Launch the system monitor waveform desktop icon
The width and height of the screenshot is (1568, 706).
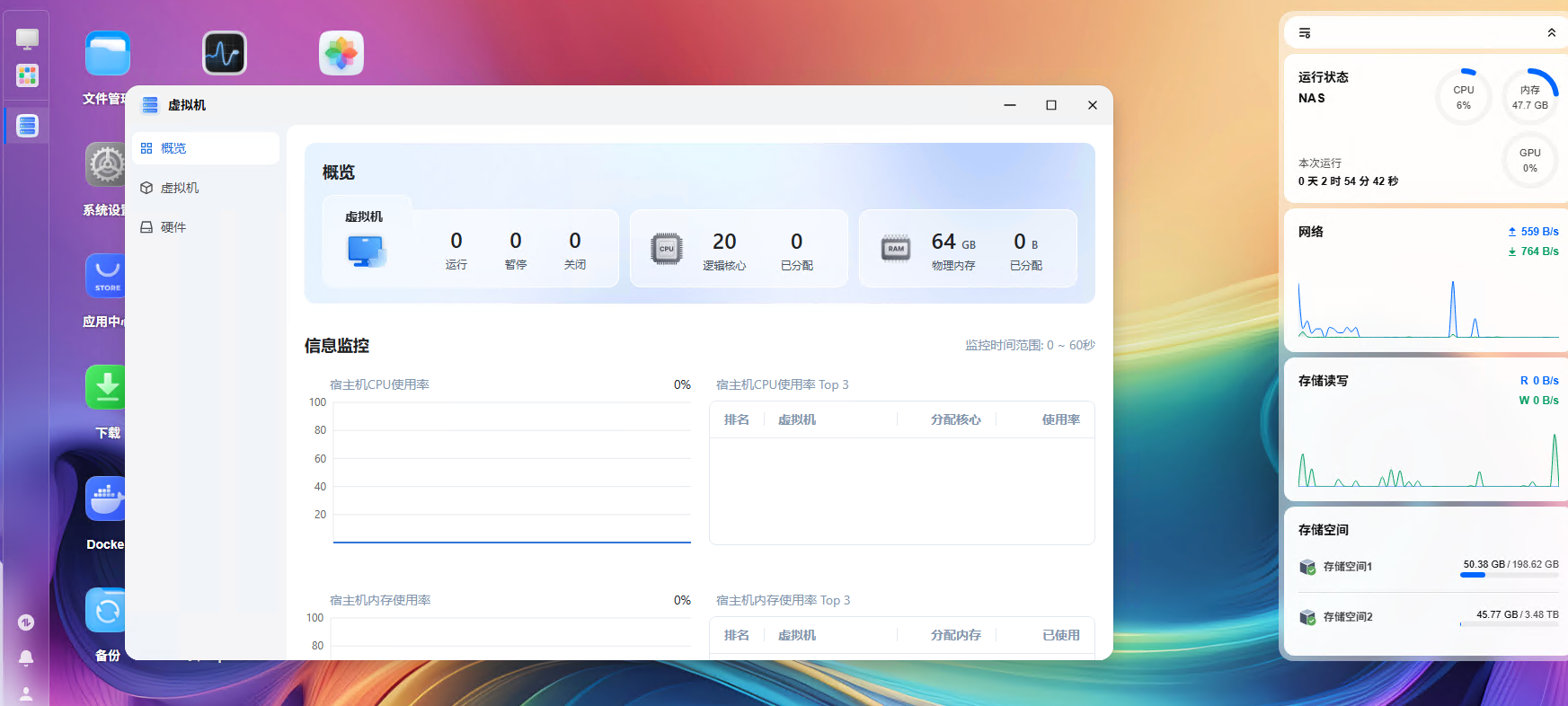click(225, 53)
